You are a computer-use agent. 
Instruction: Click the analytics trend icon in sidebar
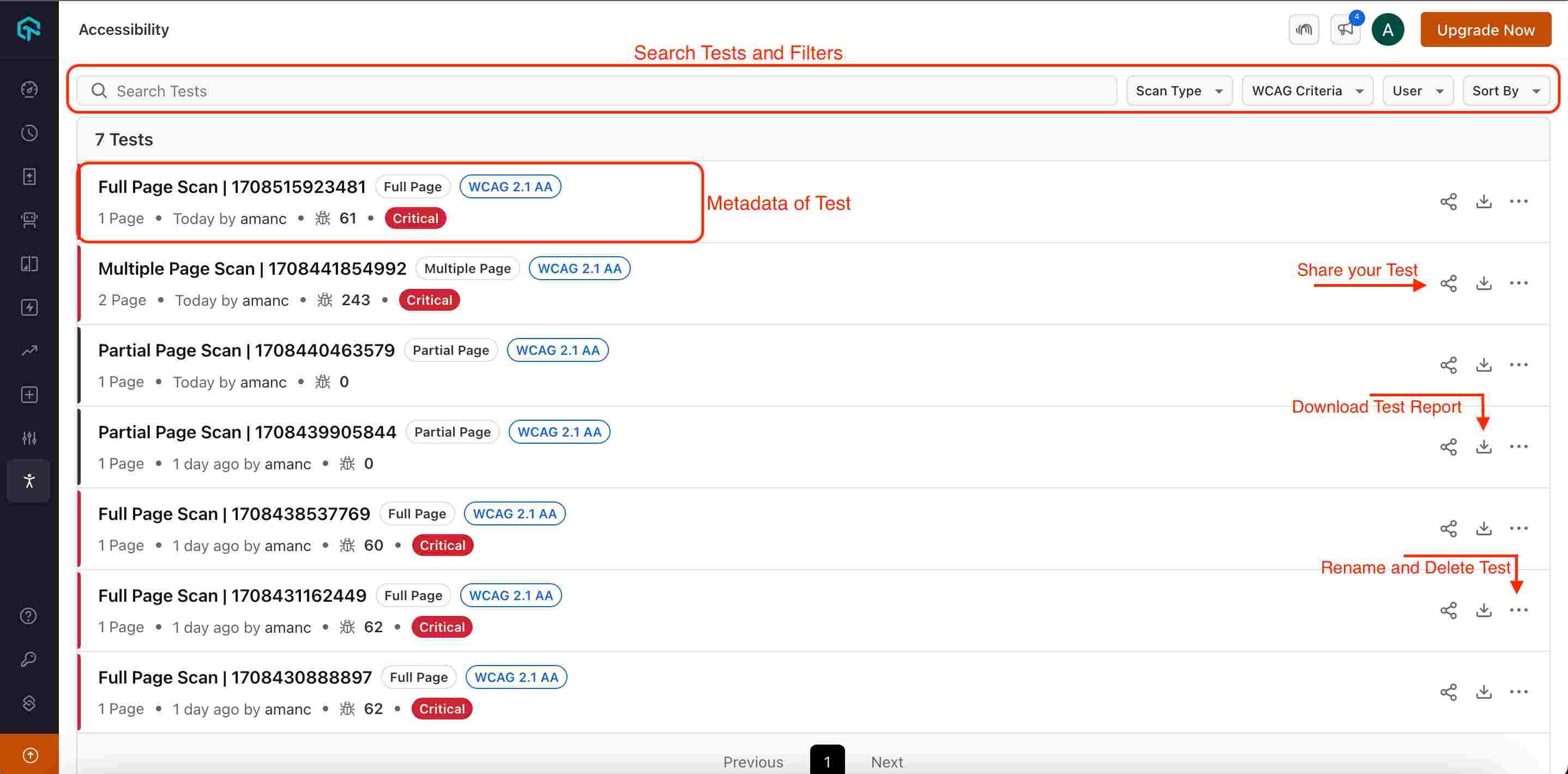pos(29,350)
